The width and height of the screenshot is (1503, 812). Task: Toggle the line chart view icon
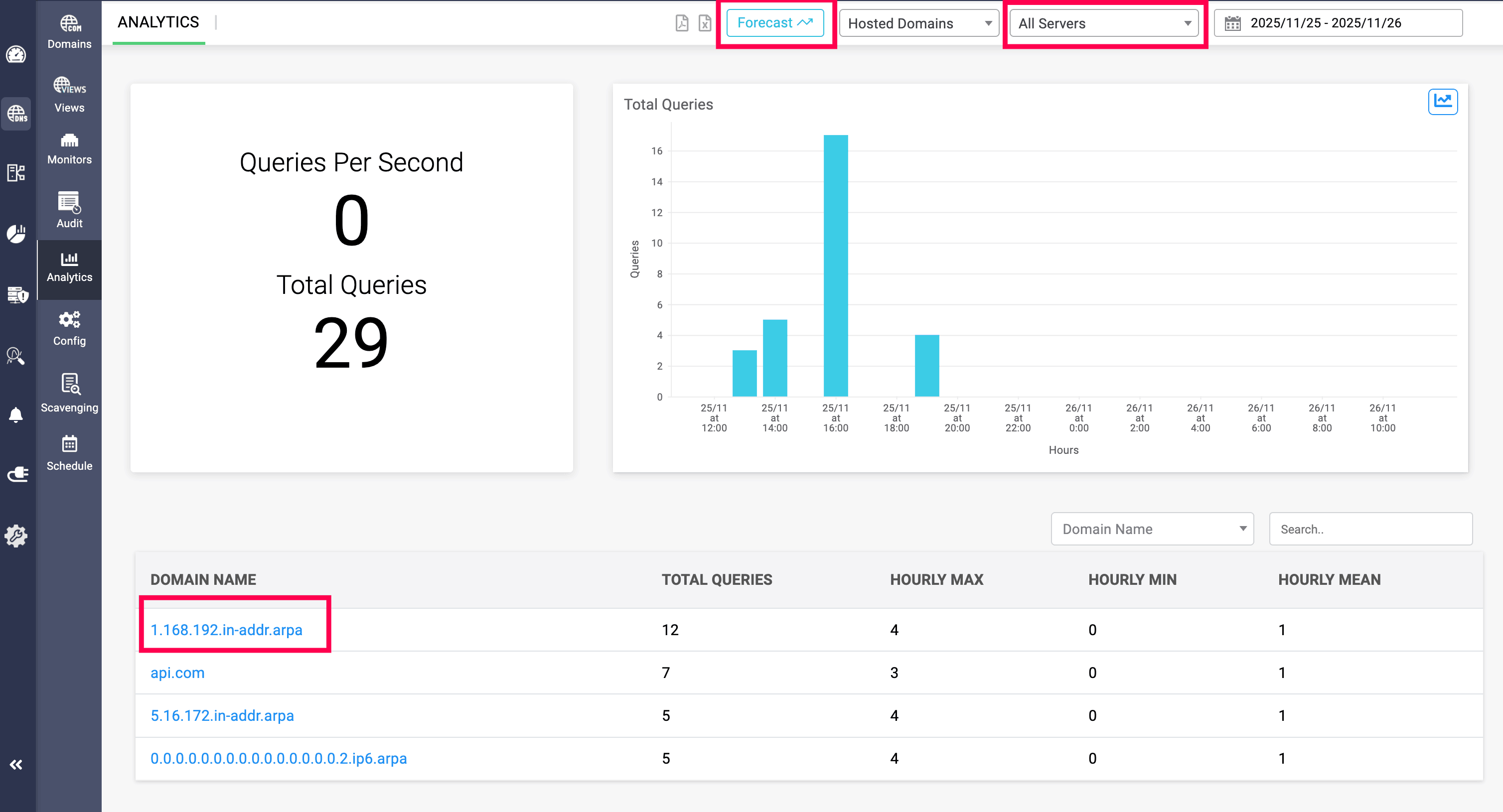(x=1442, y=102)
